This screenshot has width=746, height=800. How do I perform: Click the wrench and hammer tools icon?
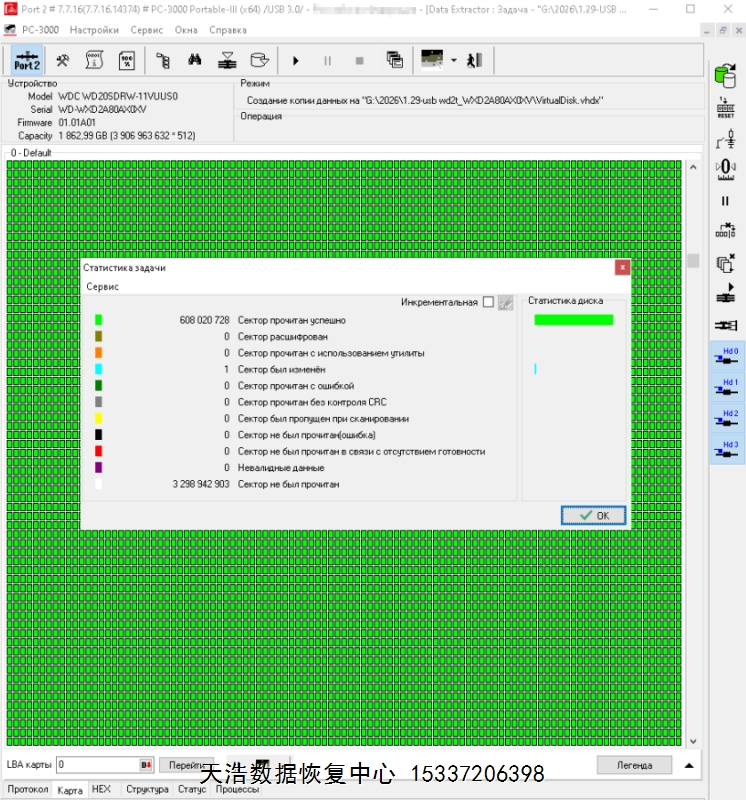click(62, 60)
